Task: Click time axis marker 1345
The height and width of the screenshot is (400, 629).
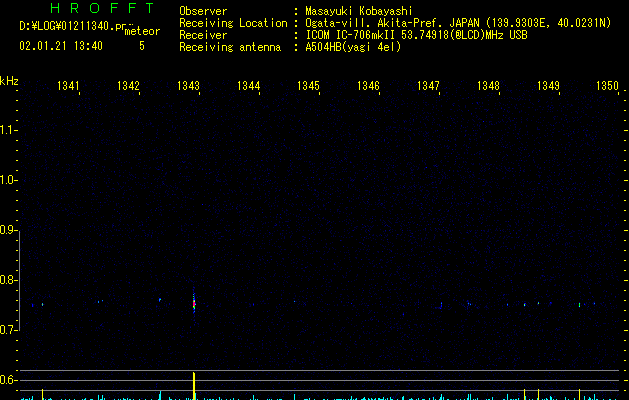Action: click(x=308, y=86)
